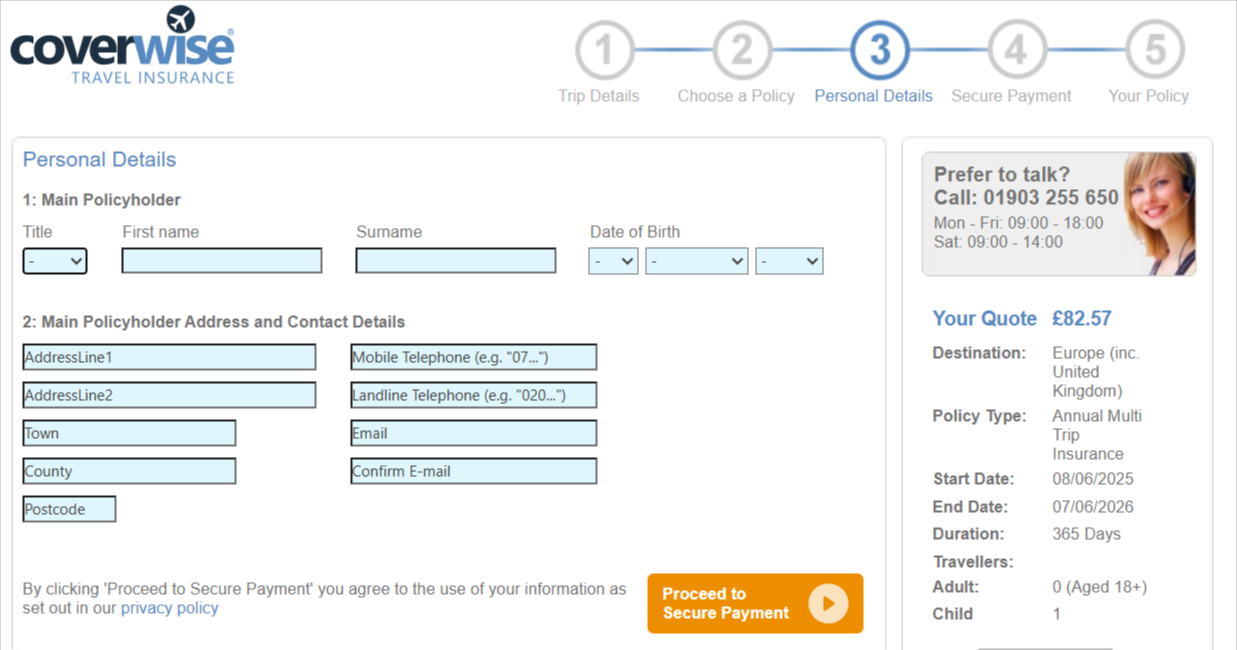Screen dimensions: 1237x650
Task: Go to step 2 Choose a Policy circle
Action: (x=742, y=50)
